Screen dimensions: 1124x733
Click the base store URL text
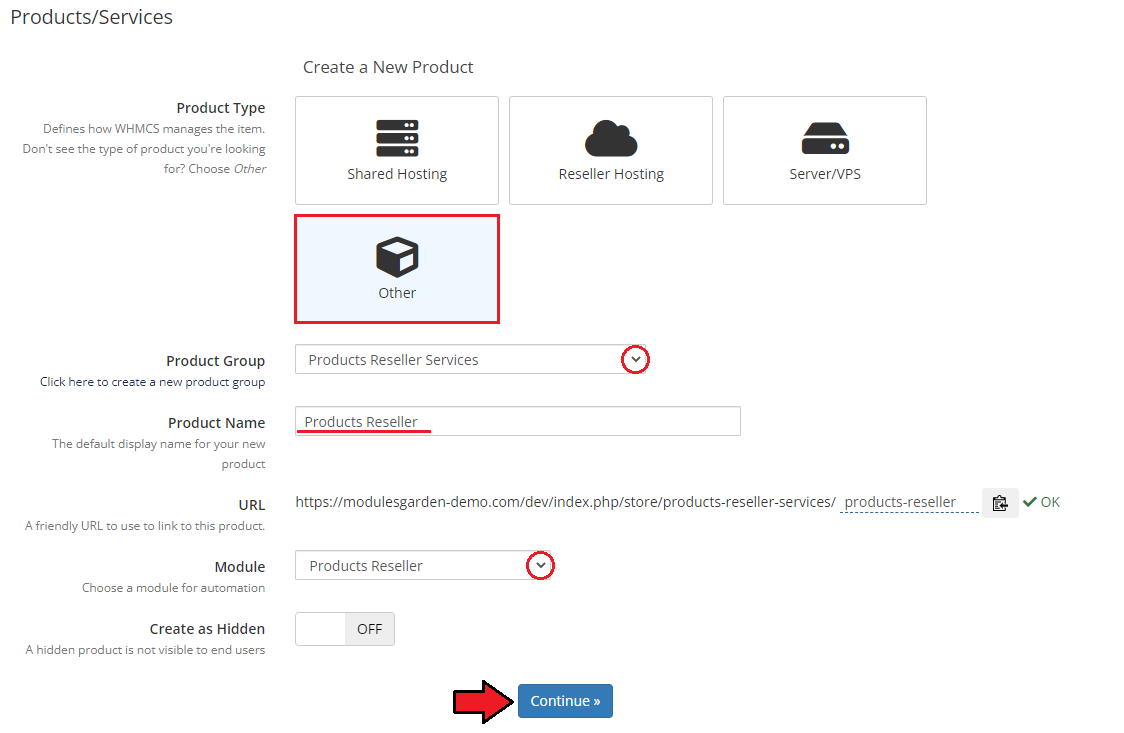click(x=566, y=502)
